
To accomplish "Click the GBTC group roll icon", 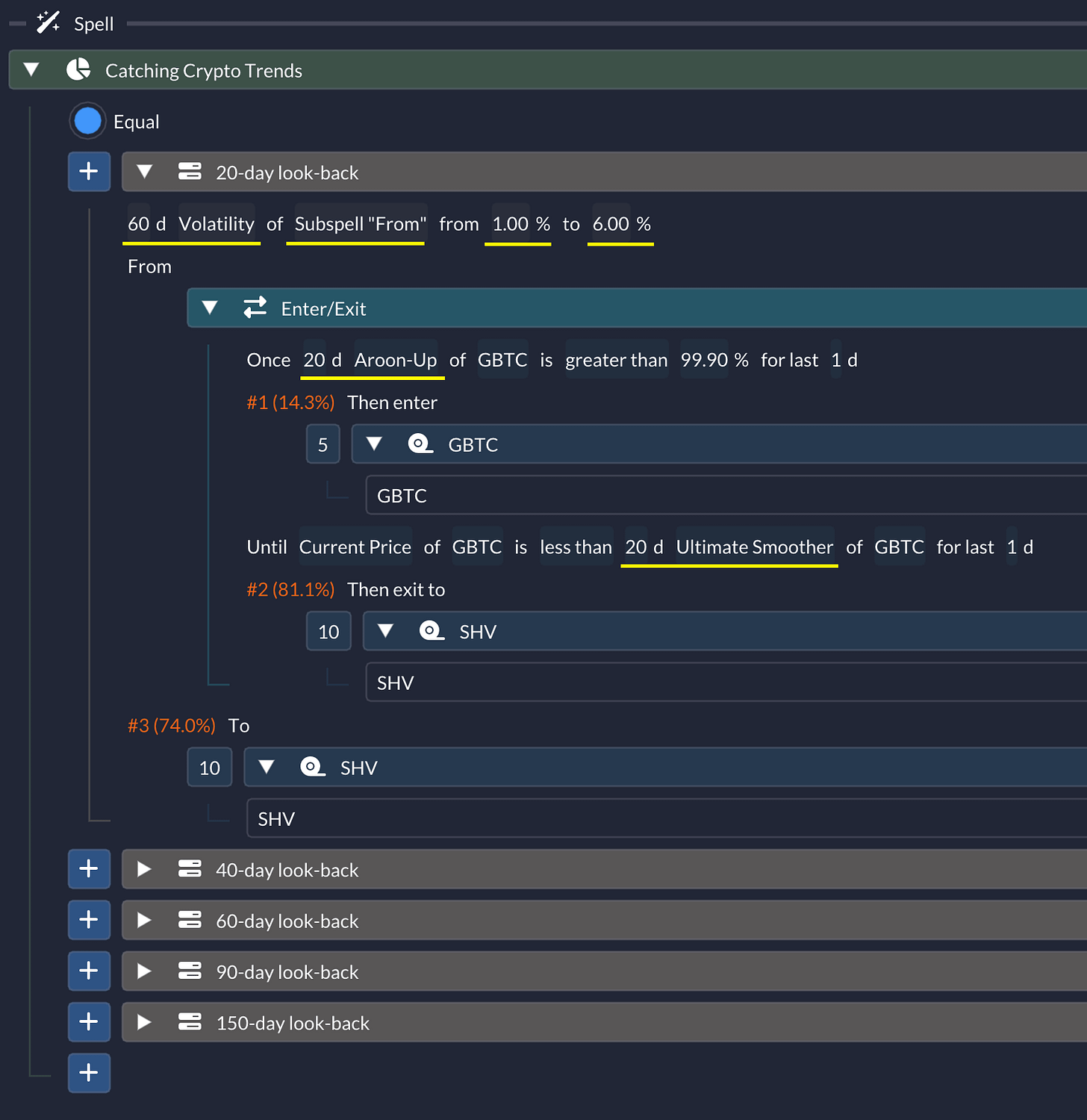I will pyautogui.click(x=420, y=444).
